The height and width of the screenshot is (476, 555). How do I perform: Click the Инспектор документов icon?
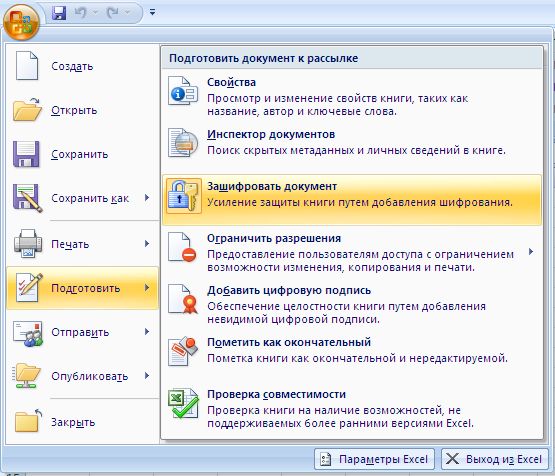[183, 143]
